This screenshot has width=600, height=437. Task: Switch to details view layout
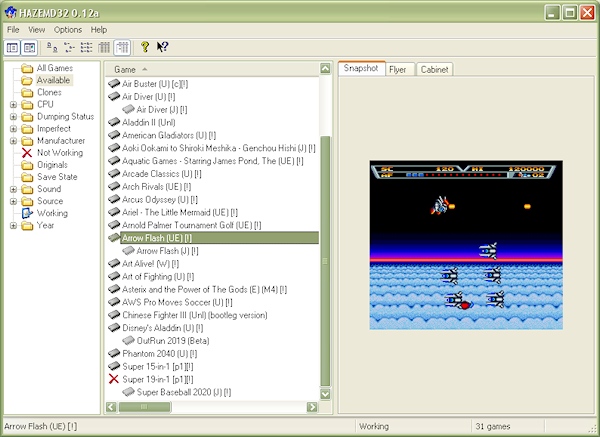tap(104, 47)
